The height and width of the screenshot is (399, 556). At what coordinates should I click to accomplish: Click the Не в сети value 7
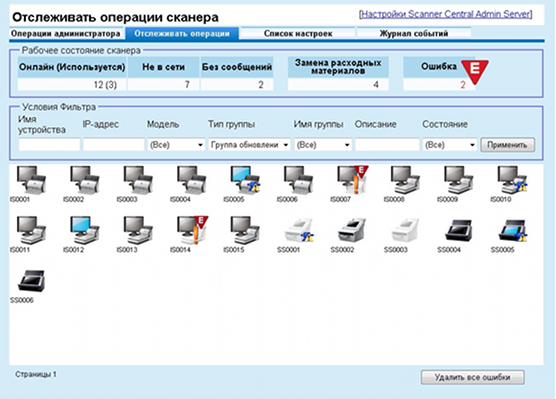187,85
